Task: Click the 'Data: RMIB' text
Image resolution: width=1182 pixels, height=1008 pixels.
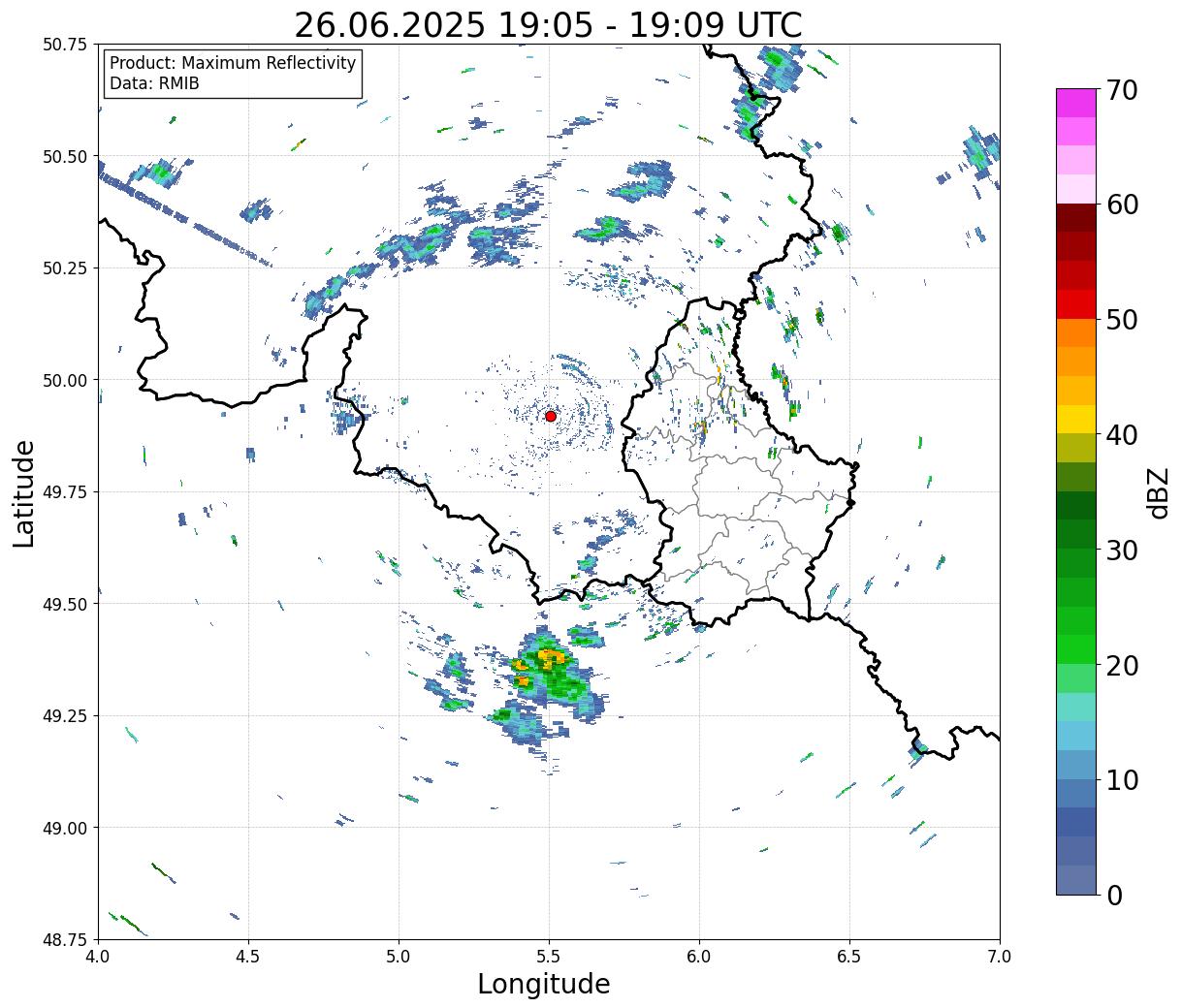Action: click(x=154, y=83)
